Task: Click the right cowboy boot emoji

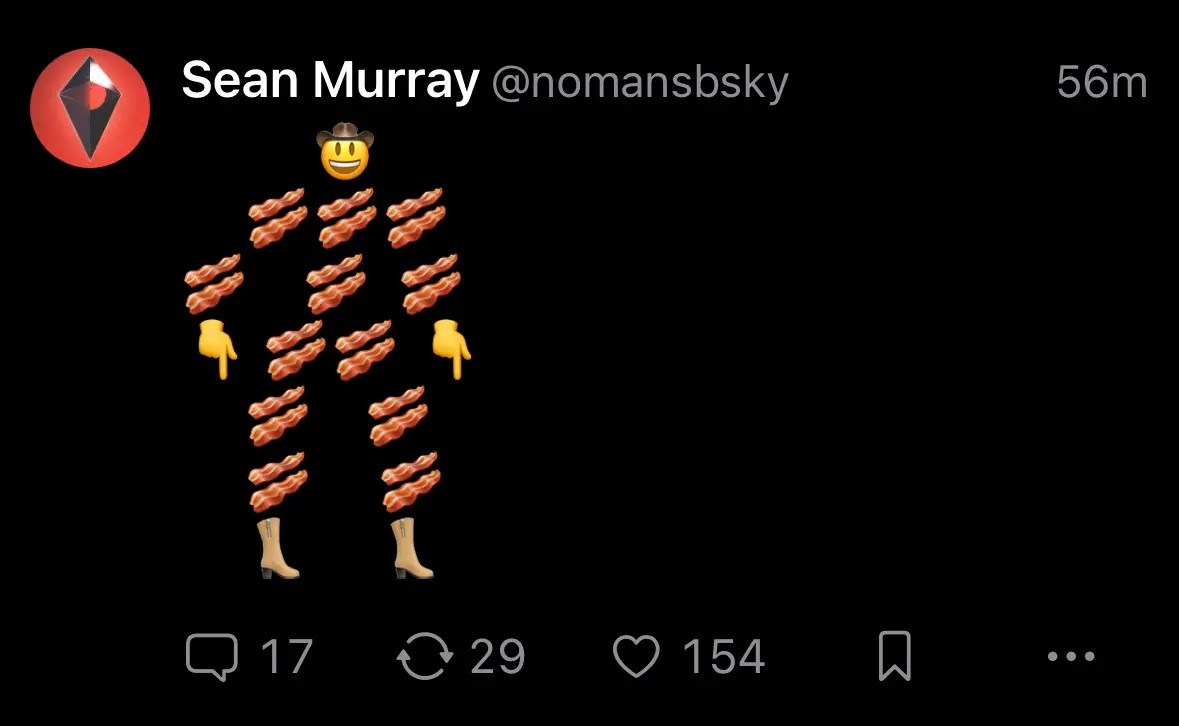Action: pyautogui.click(x=412, y=548)
